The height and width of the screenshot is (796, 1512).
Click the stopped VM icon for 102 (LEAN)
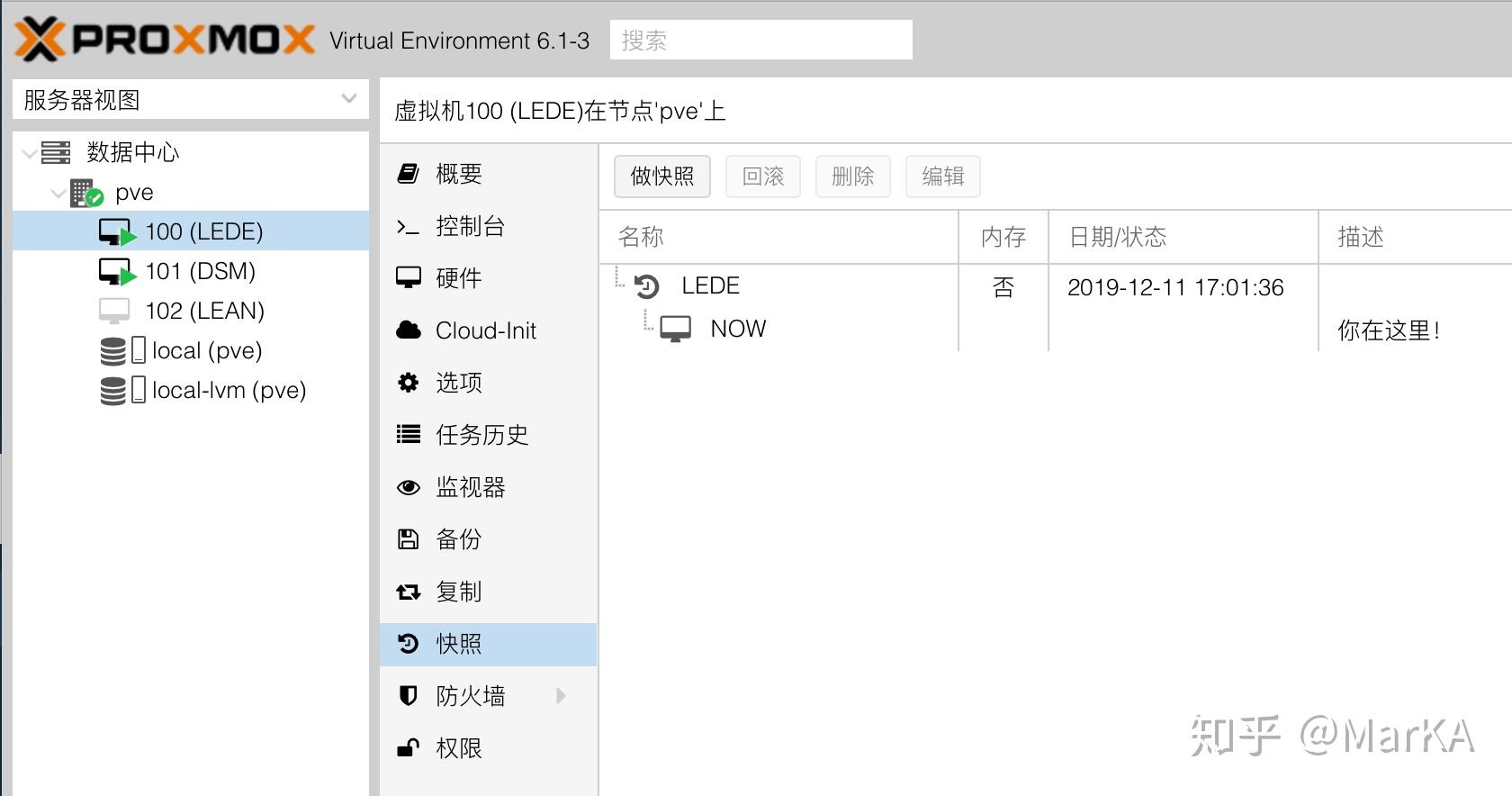tap(114, 312)
